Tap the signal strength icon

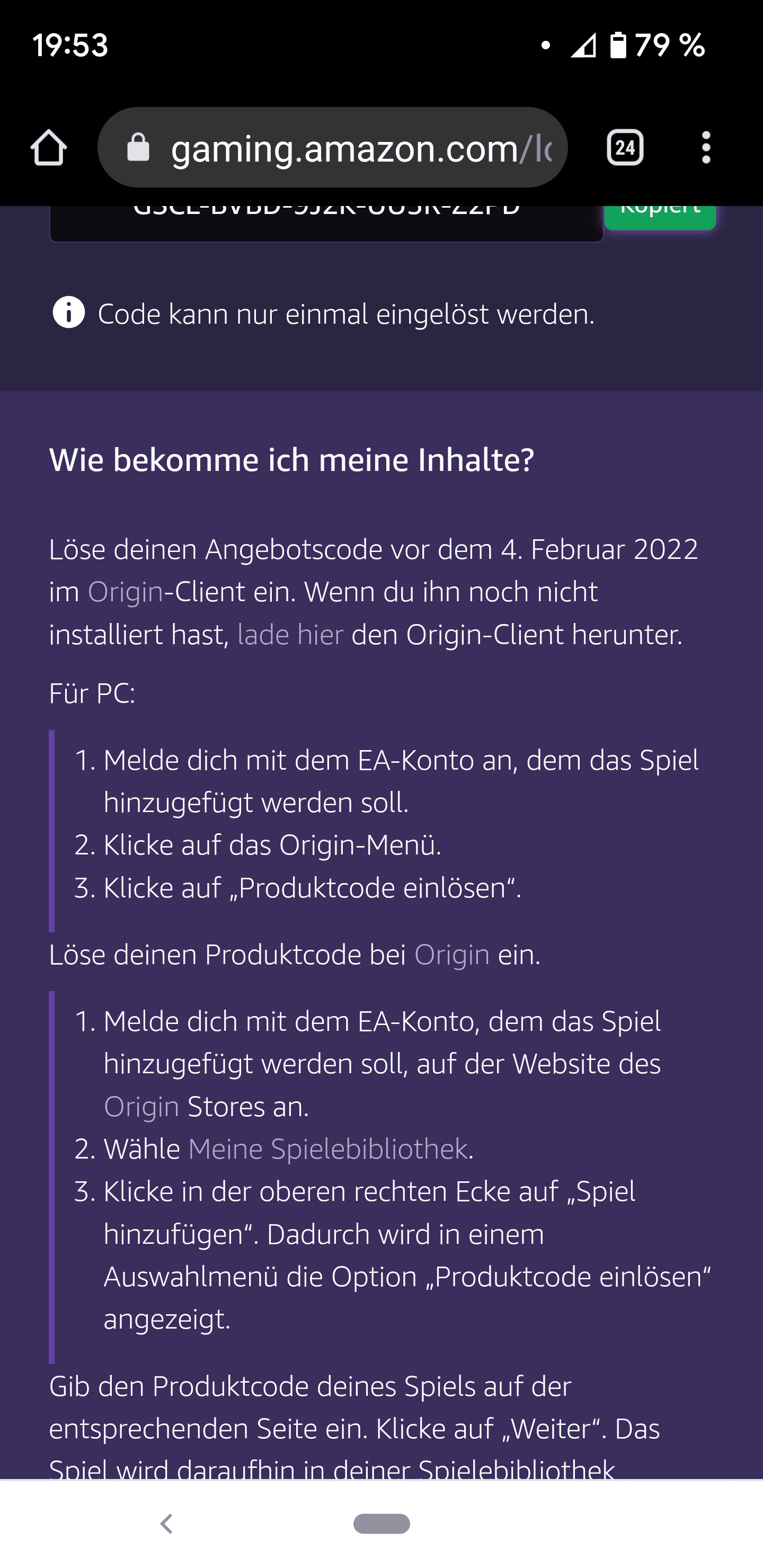point(583,45)
